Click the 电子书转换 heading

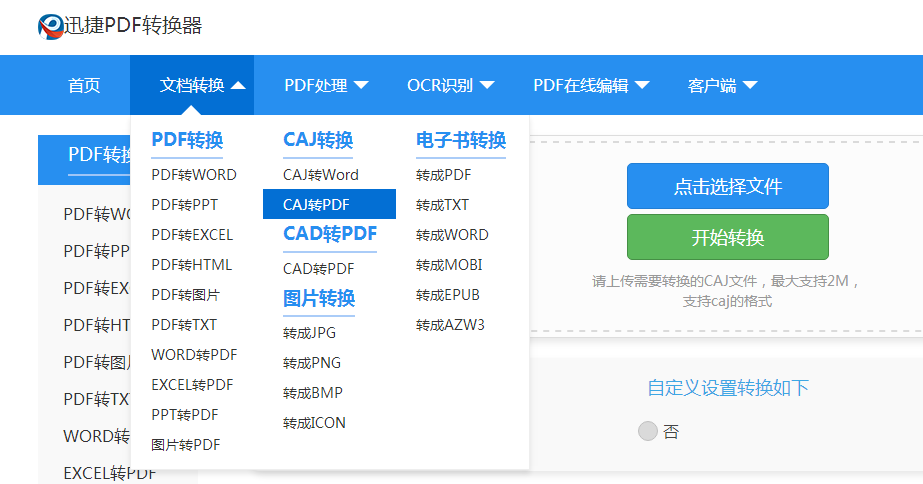[x=461, y=141]
